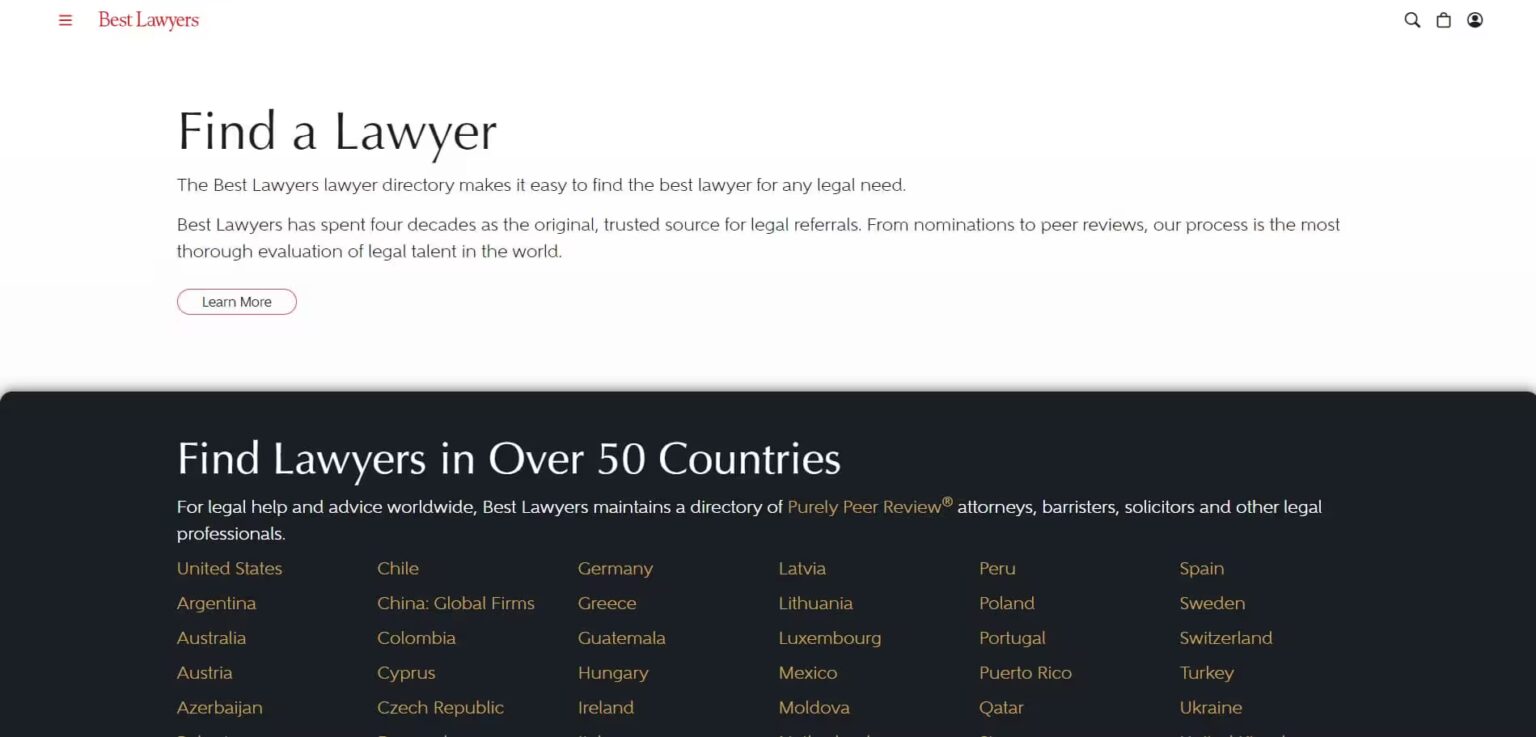Find lawyers in Qatar
Image resolution: width=1536 pixels, height=737 pixels.
(x=1001, y=707)
